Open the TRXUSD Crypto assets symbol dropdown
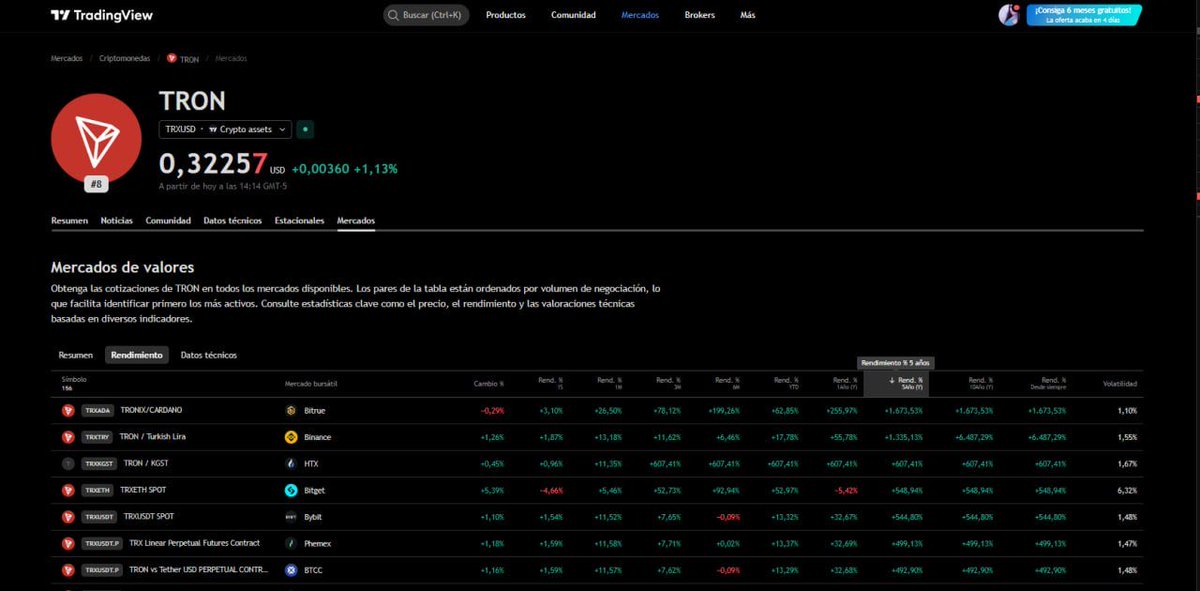The image size is (1200, 591). point(225,129)
